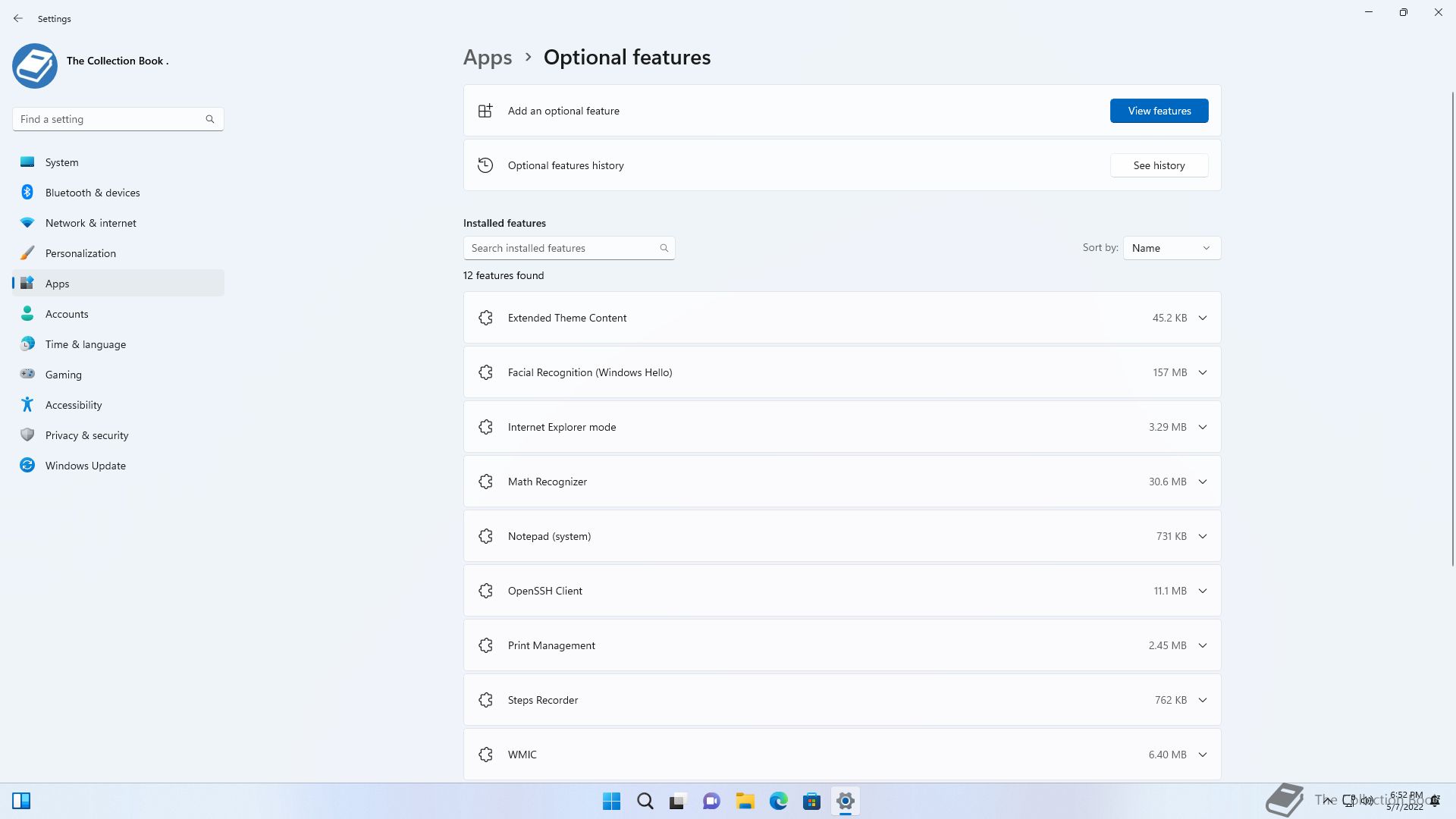Click the magnifier in Find a setting
The image size is (1456, 819).
[x=210, y=119]
